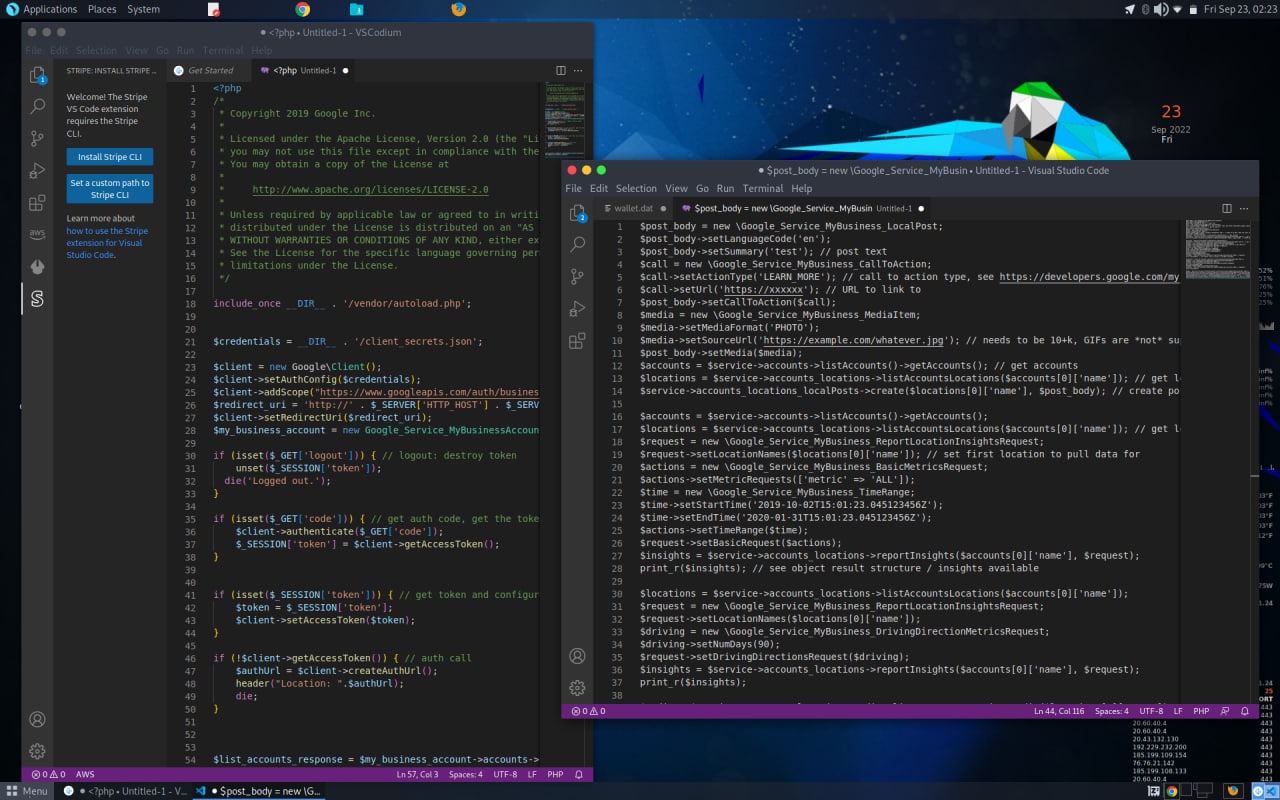Viewport: 1280px width, 800px height.
Task: Open Search in the Visual Studio Code window
Action: click(577, 244)
